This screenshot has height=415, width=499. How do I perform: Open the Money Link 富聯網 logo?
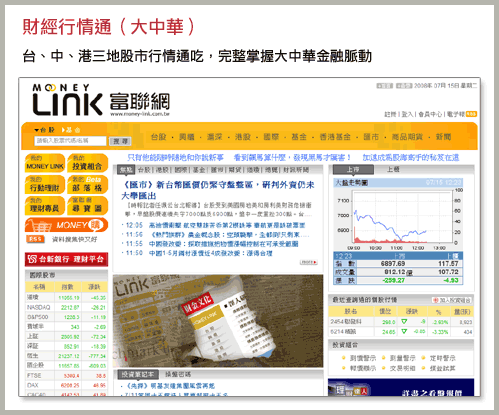pos(101,100)
